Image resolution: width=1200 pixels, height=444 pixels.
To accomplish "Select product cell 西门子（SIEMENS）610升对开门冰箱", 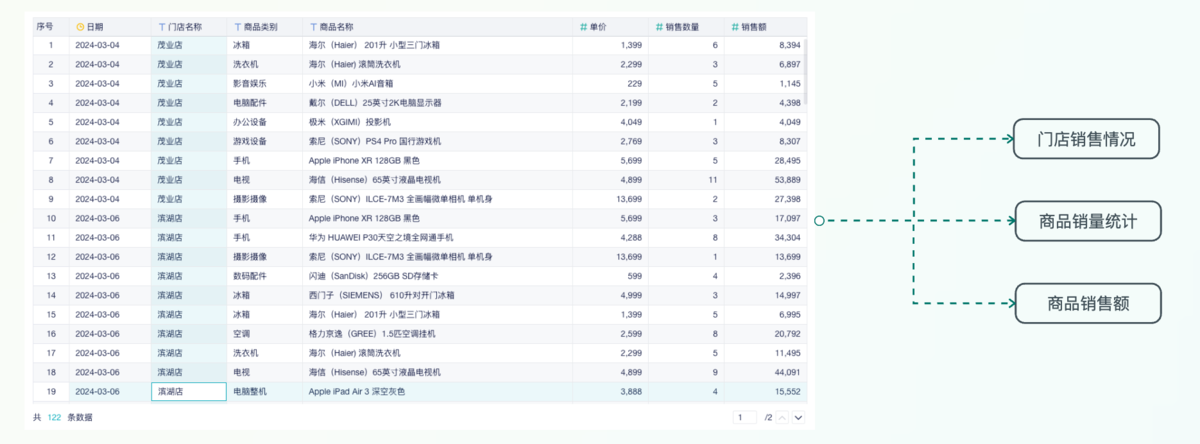I will tap(437, 295).
